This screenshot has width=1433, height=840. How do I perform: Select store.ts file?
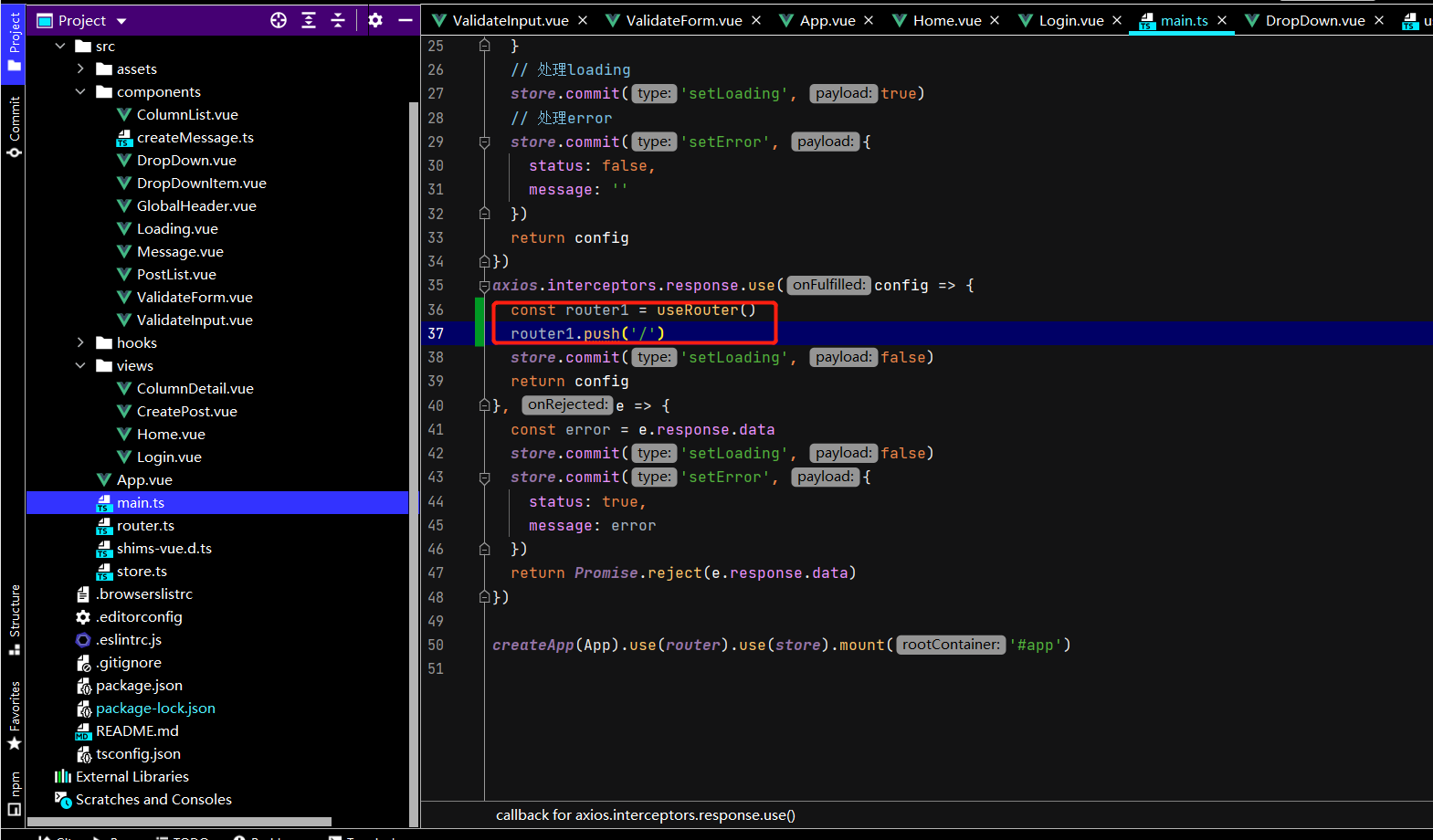142,571
